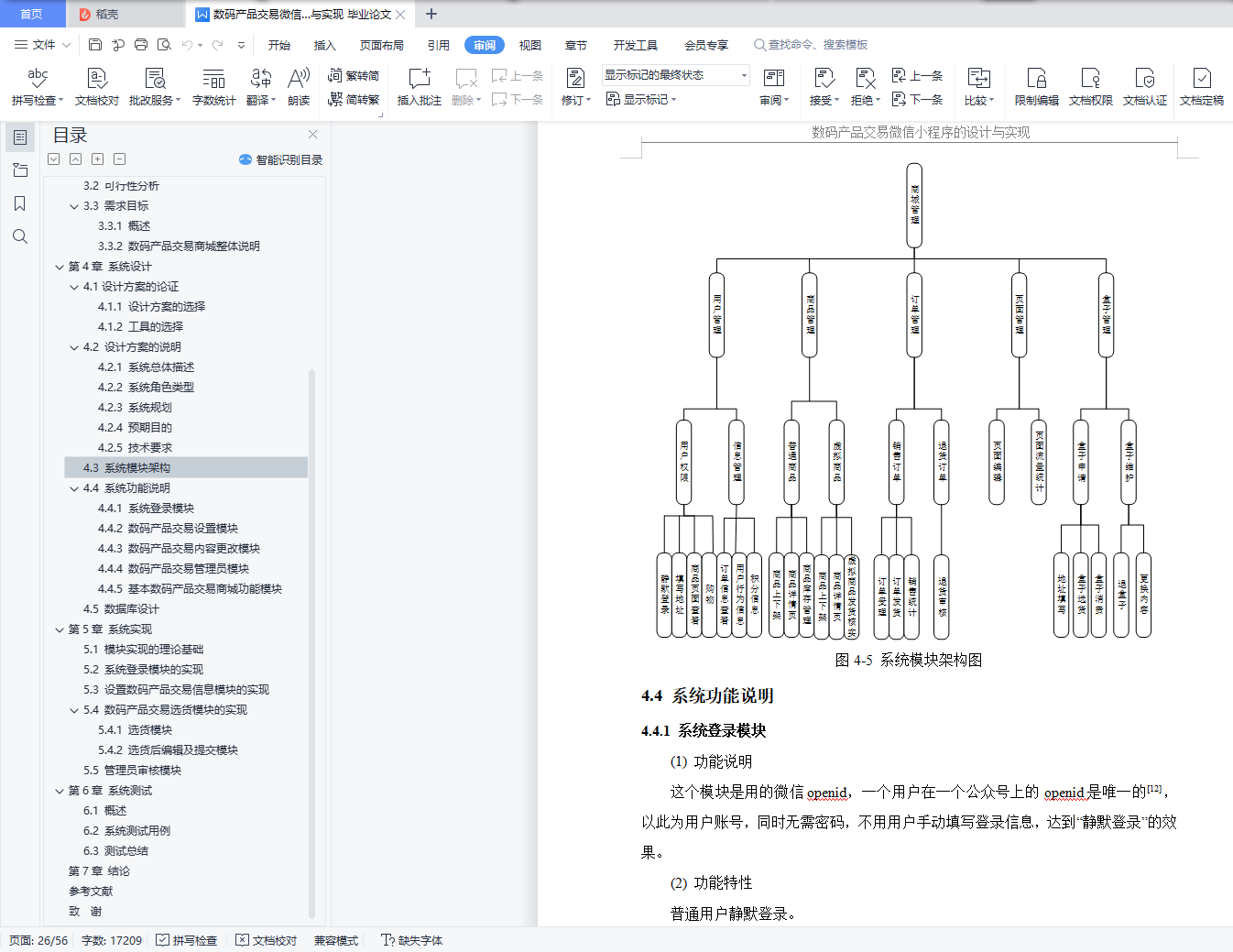Screen dimensions: 1233x952
Task: Reject the tracked change (拒绝)
Action: coord(865,87)
